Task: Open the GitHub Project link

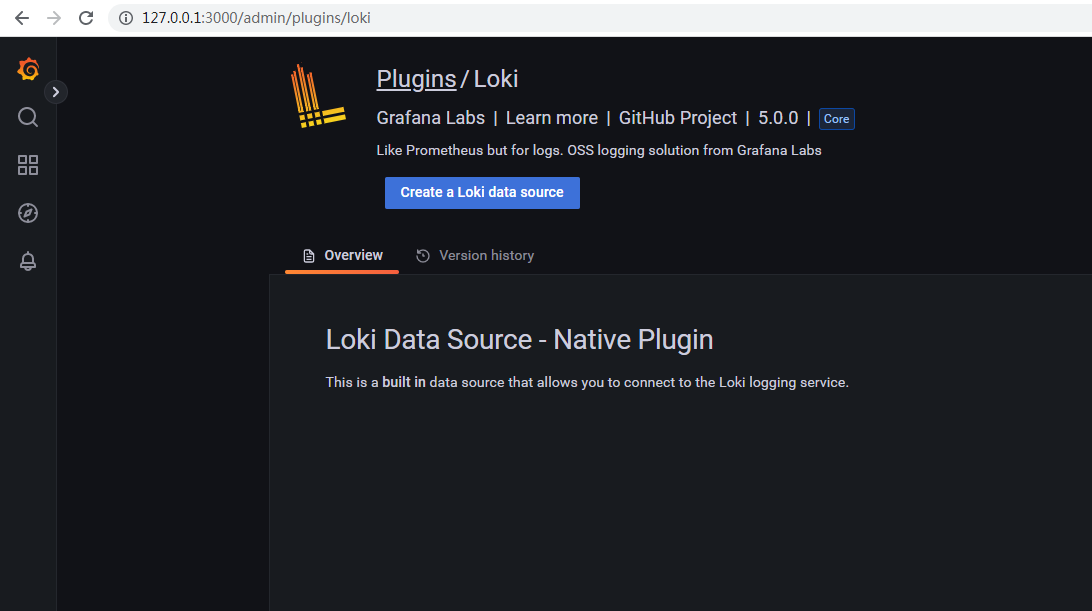Action: [x=677, y=118]
